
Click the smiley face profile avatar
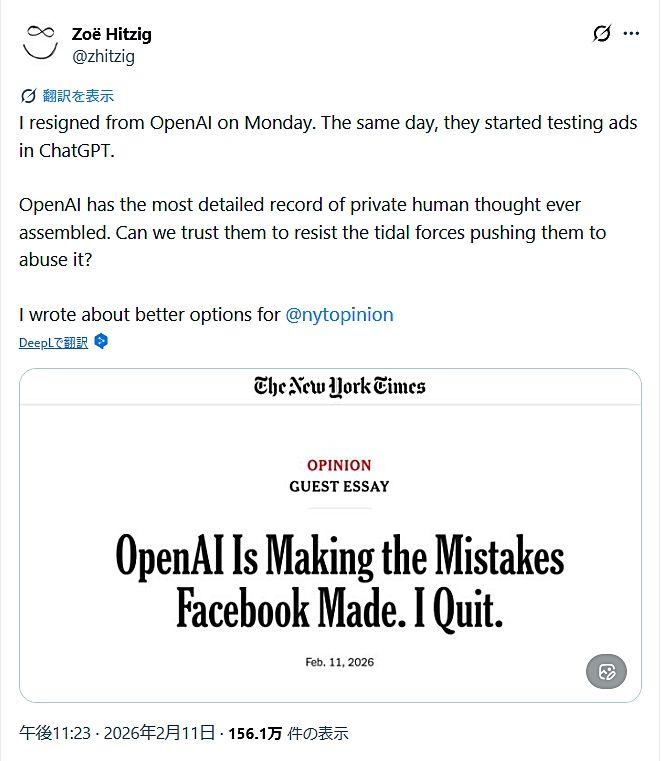tap(40, 43)
